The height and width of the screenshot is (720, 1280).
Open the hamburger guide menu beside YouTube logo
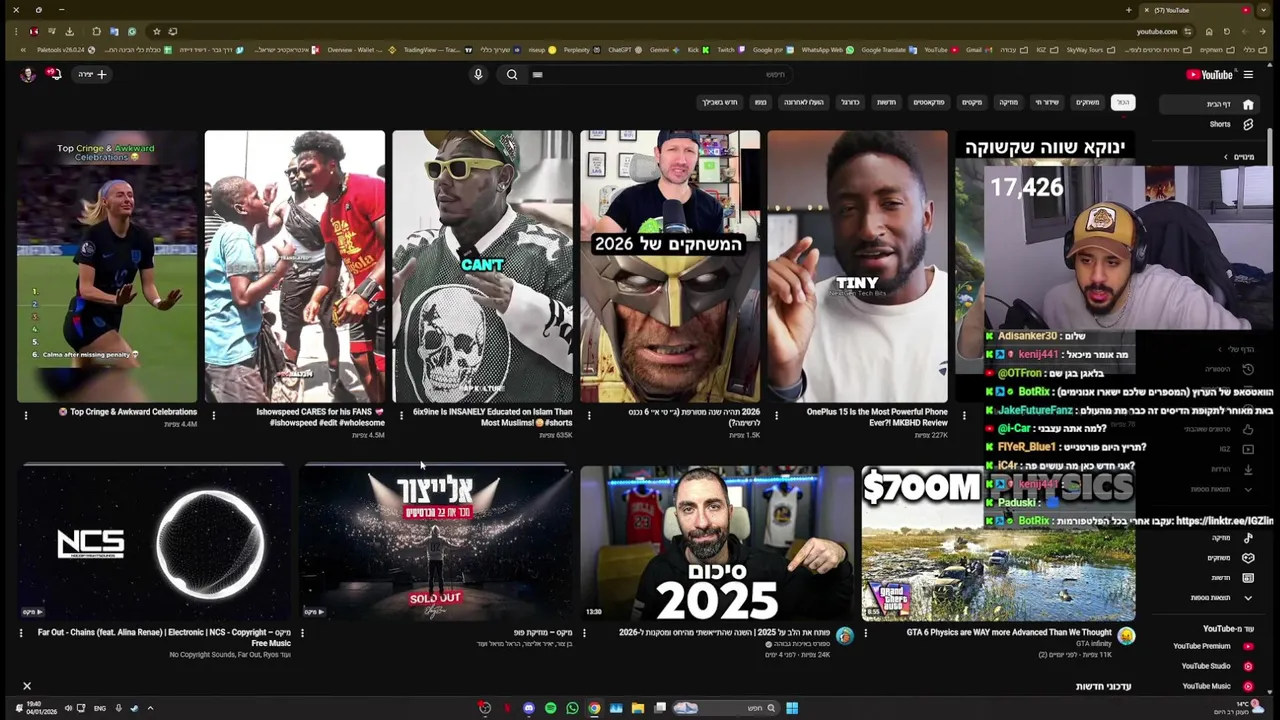click(1248, 74)
